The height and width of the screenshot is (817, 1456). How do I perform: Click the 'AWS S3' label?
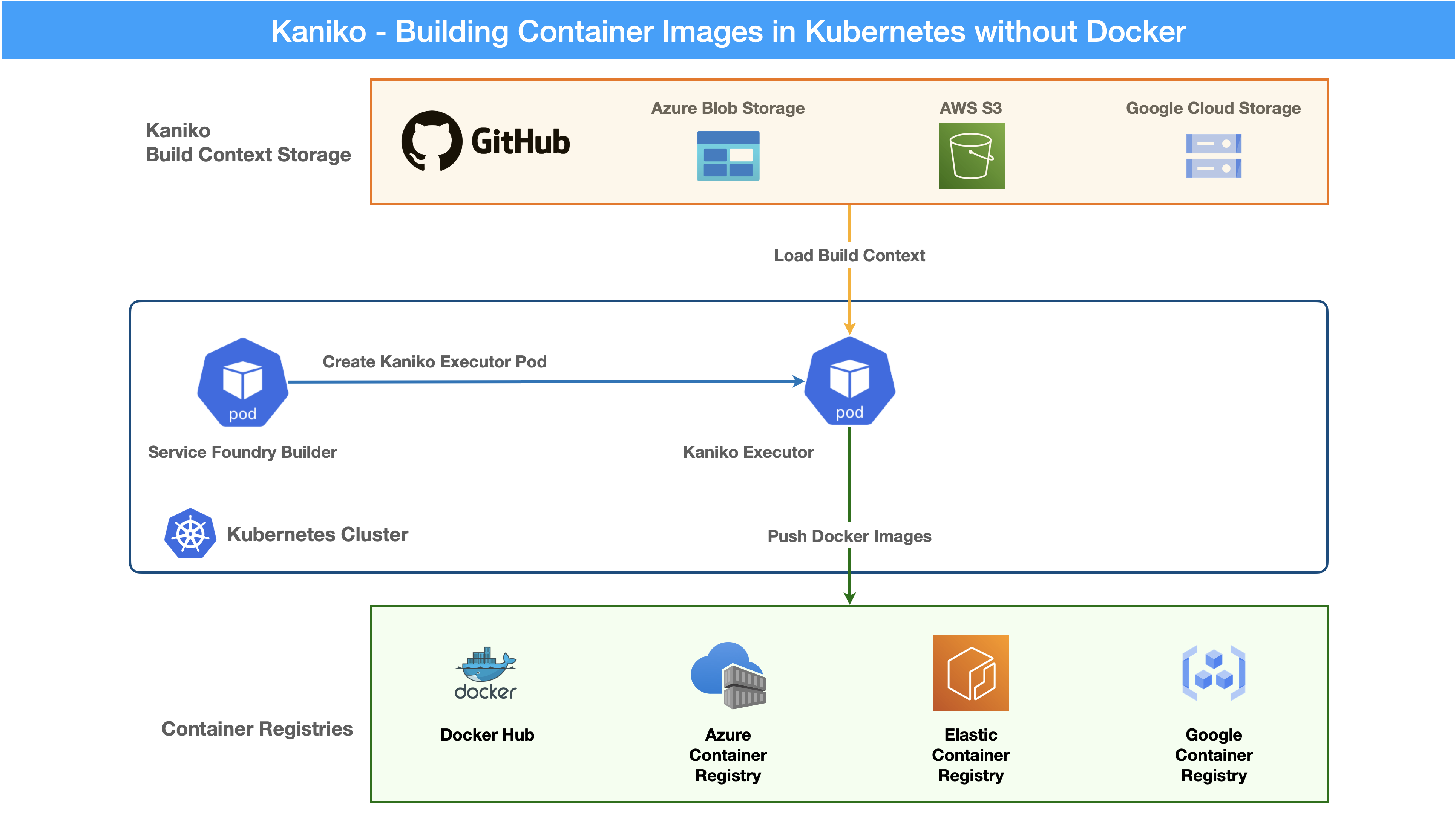(970, 108)
